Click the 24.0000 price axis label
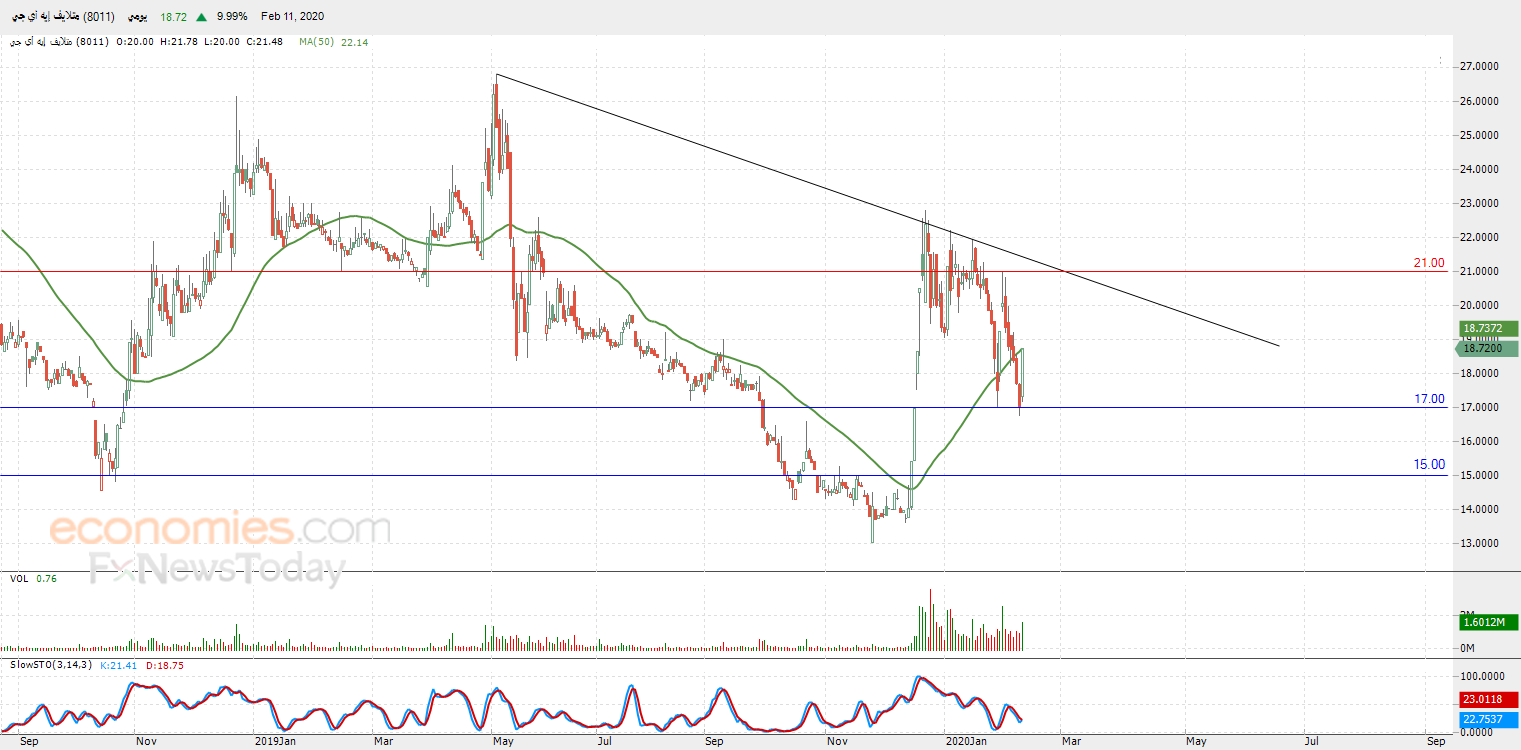The height and width of the screenshot is (750, 1521). (x=1480, y=169)
